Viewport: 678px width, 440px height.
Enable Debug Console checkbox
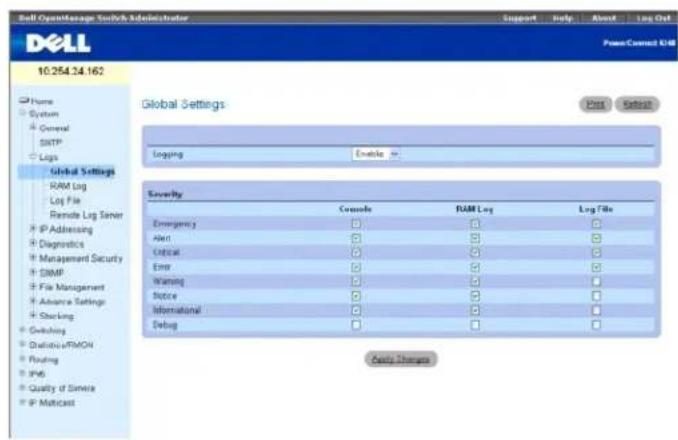[x=356, y=325]
